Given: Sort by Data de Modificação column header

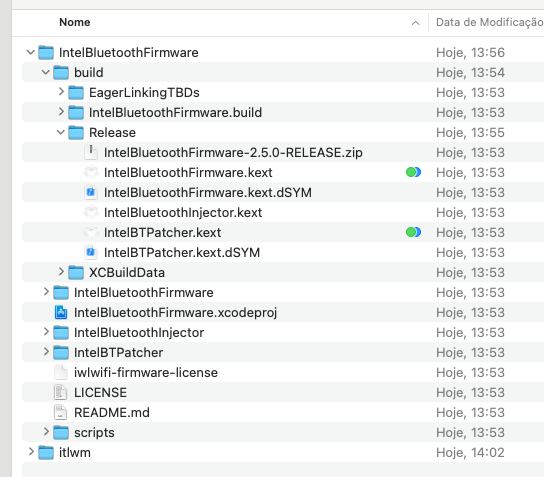Looking at the screenshot, I should tap(490, 23).
